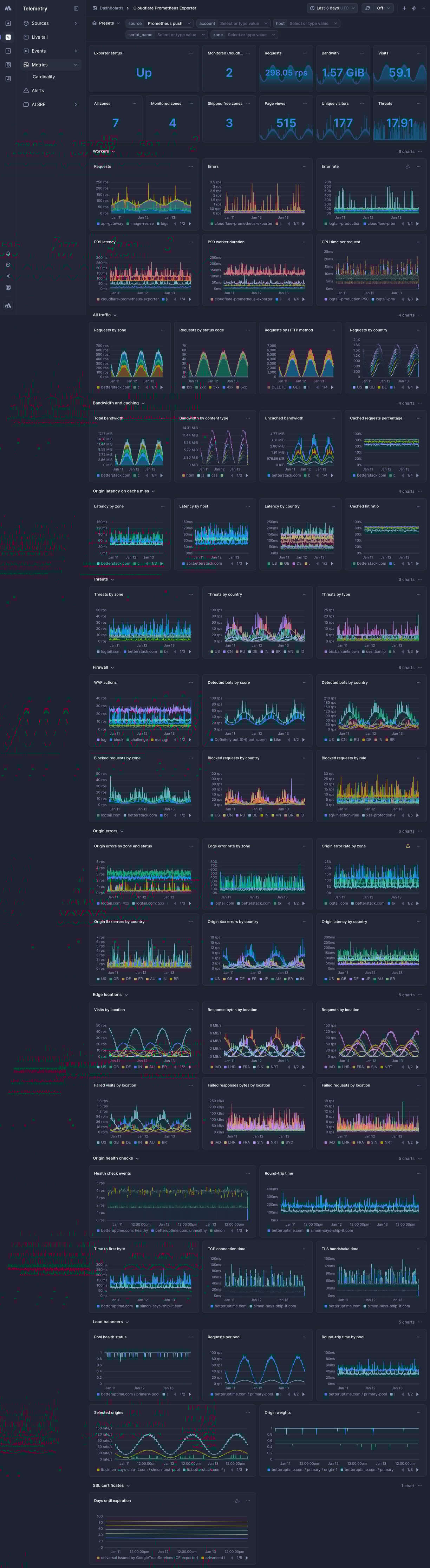Collapse the Edge locations section header
The height and width of the screenshot is (1568, 430).
click(x=110, y=995)
